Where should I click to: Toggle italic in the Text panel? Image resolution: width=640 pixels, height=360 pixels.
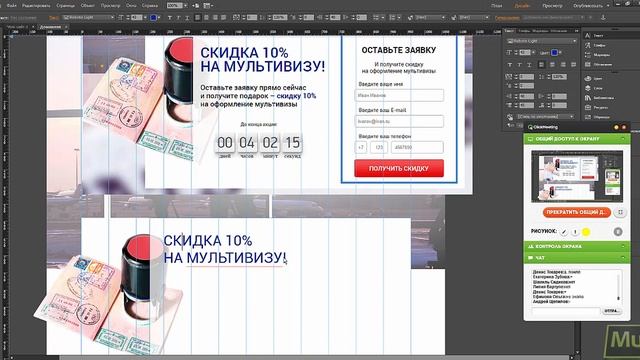[x=520, y=65]
